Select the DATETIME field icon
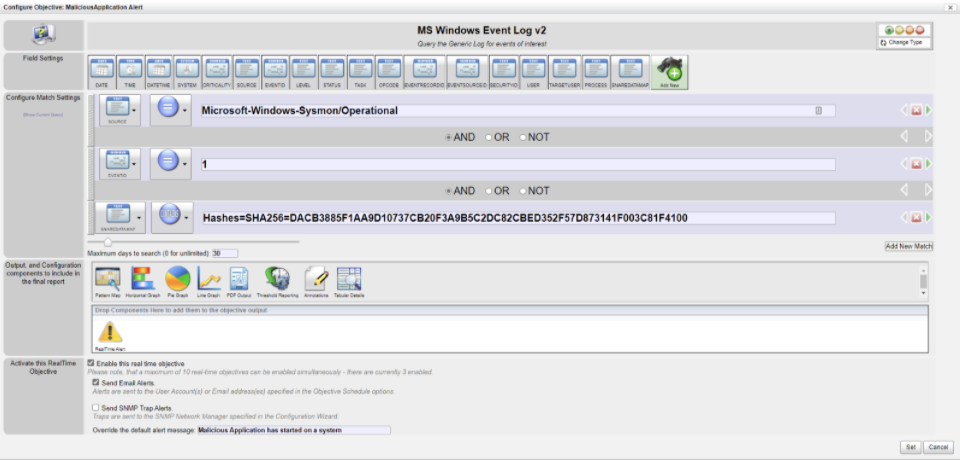 159,74
